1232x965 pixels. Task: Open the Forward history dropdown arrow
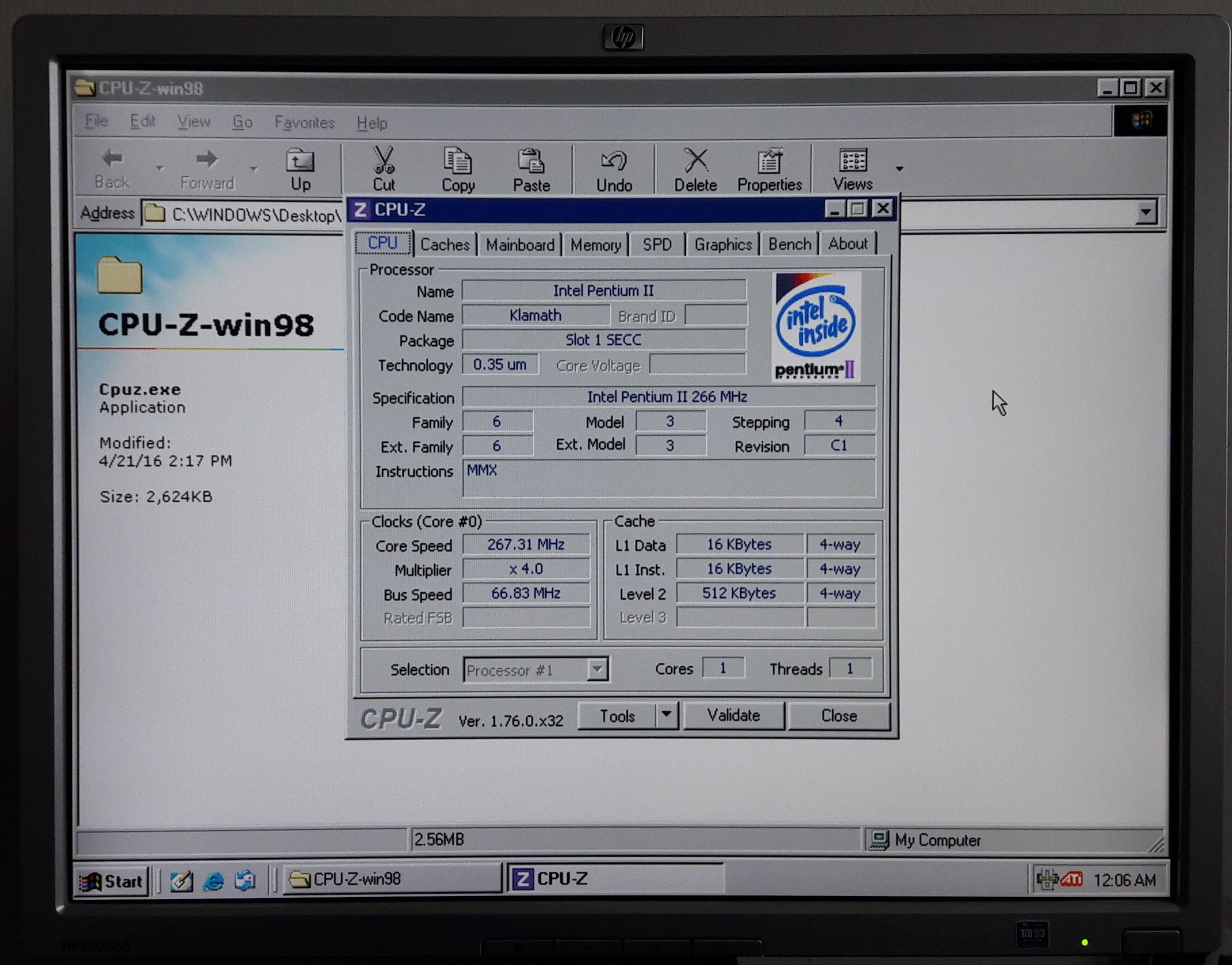coord(253,168)
